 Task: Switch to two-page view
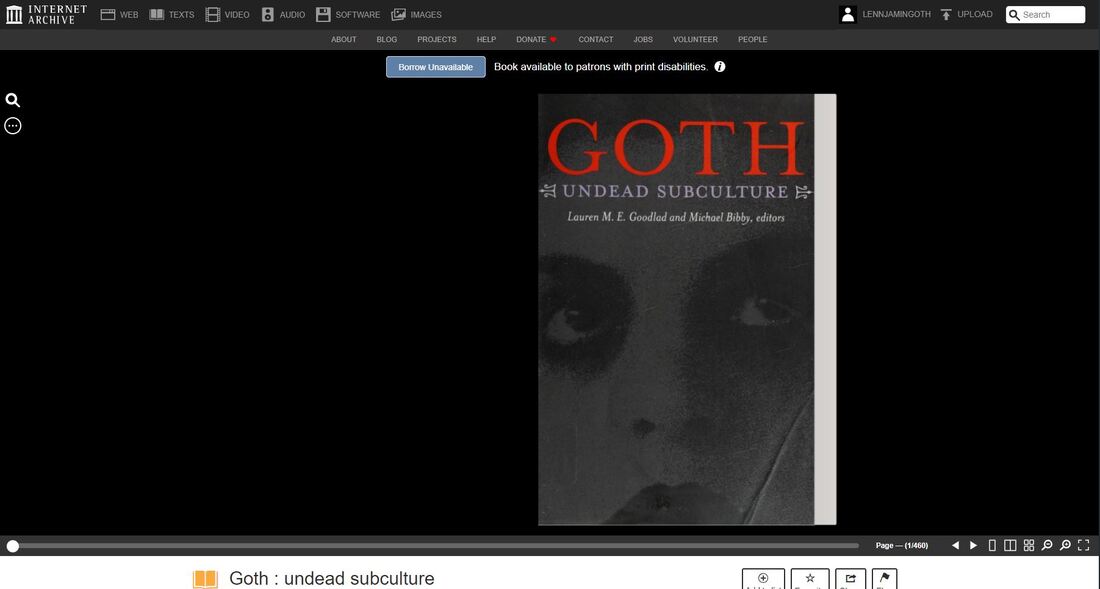pos(1010,545)
